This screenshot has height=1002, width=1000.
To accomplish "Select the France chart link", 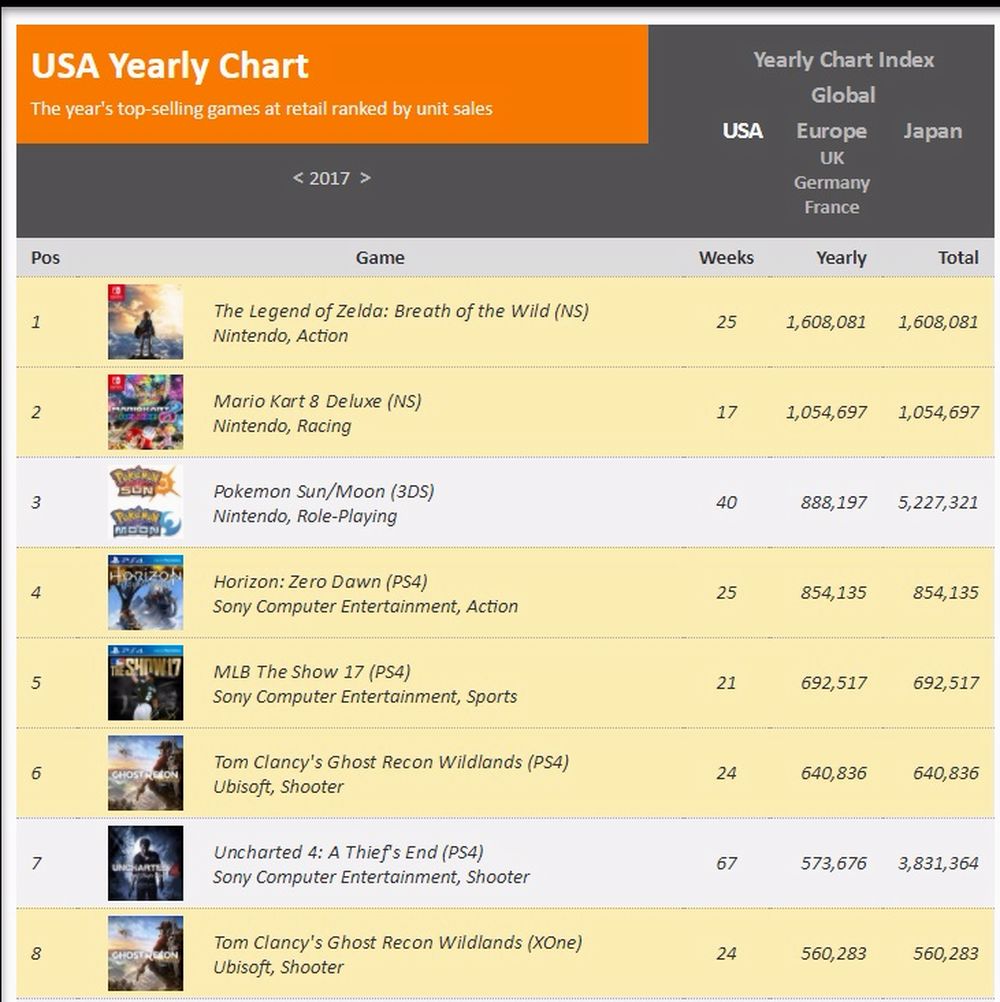I will click(832, 208).
